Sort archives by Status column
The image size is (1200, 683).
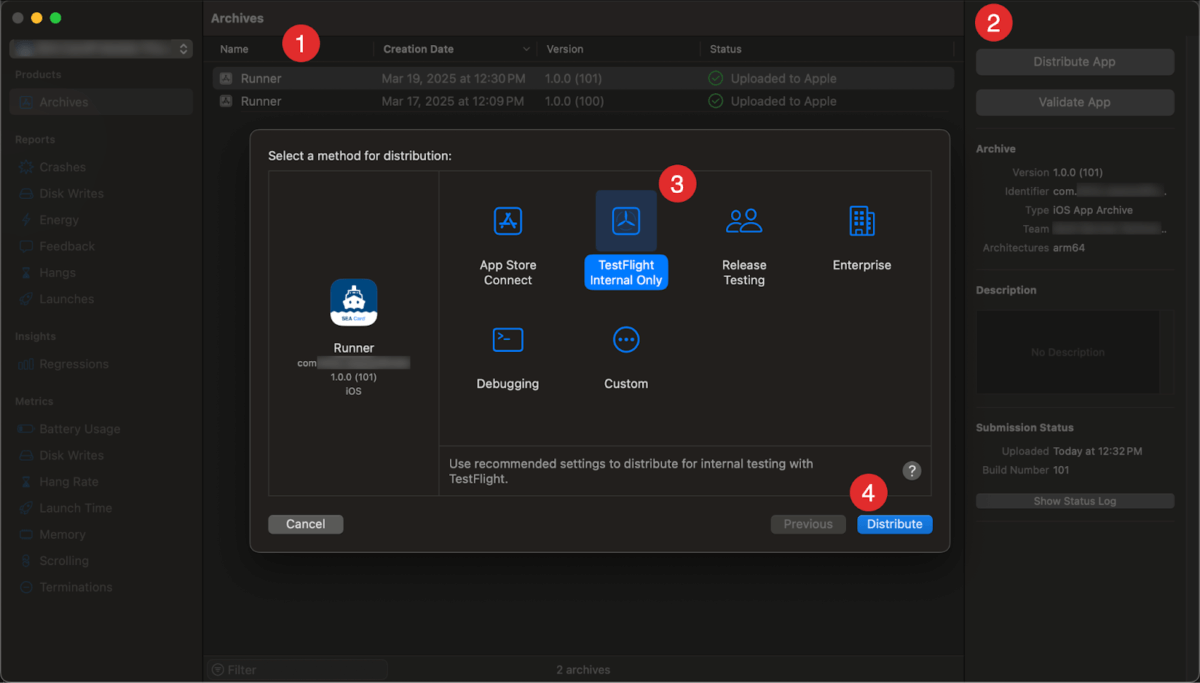[x=725, y=49]
